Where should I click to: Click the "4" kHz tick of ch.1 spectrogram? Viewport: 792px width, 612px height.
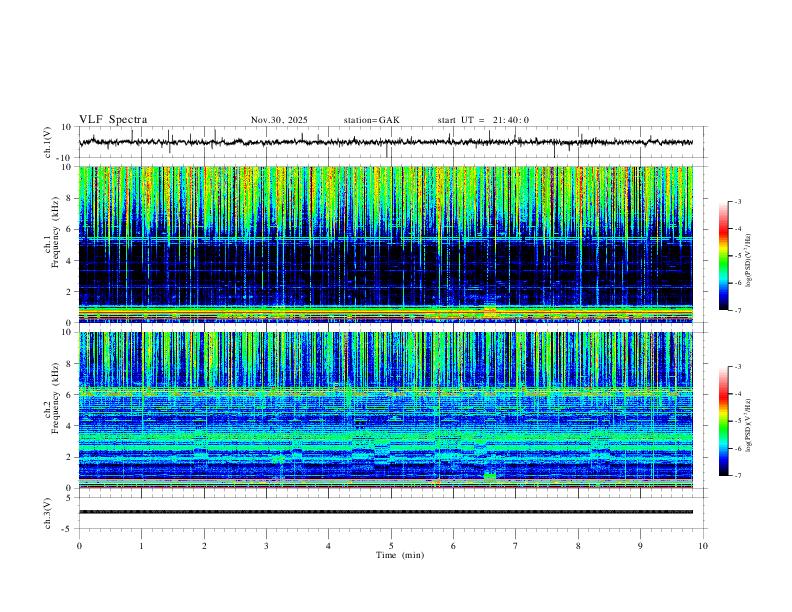click(x=69, y=261)
